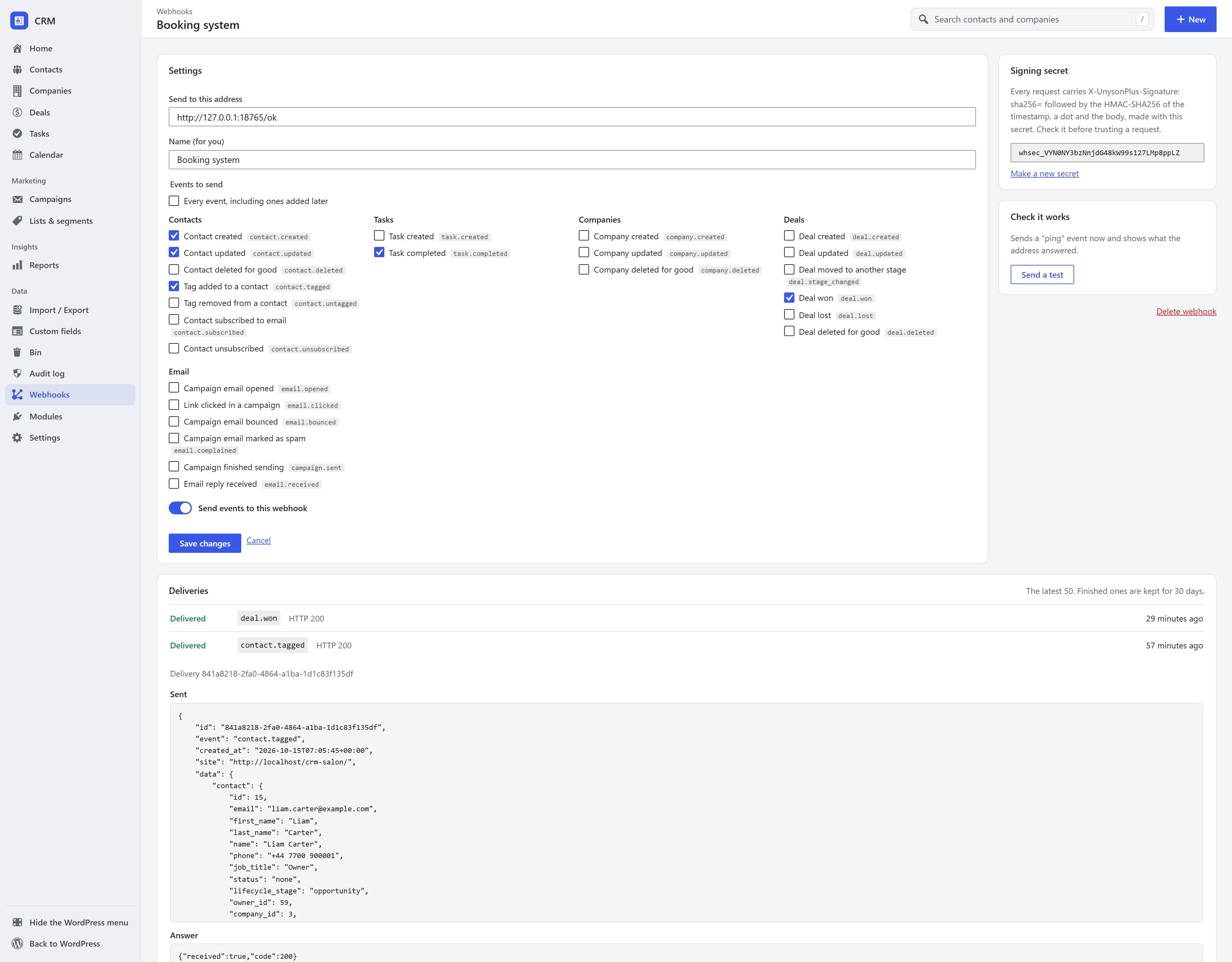Check Campaign email opened event

174,388
